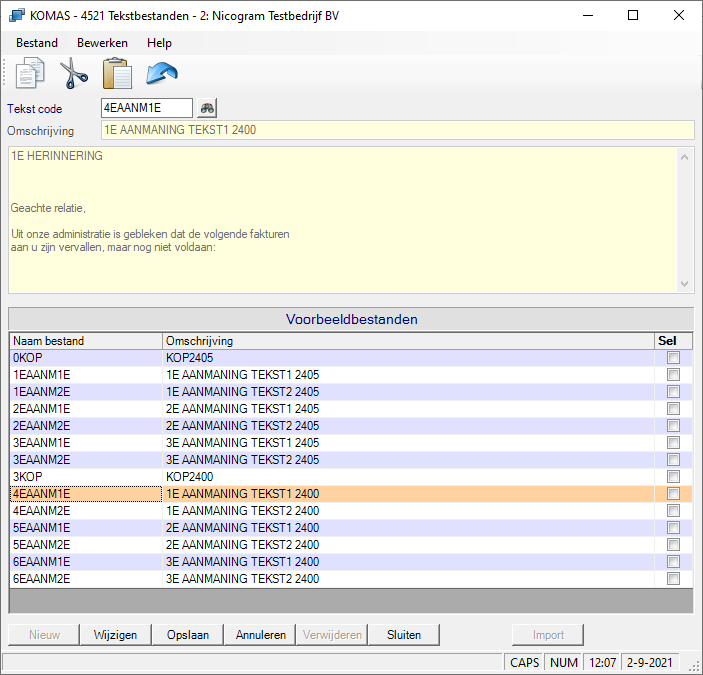Open the Bestand menu
This screenshot has height=675, width=703.
pyautogui.click(x=37, y=43)
